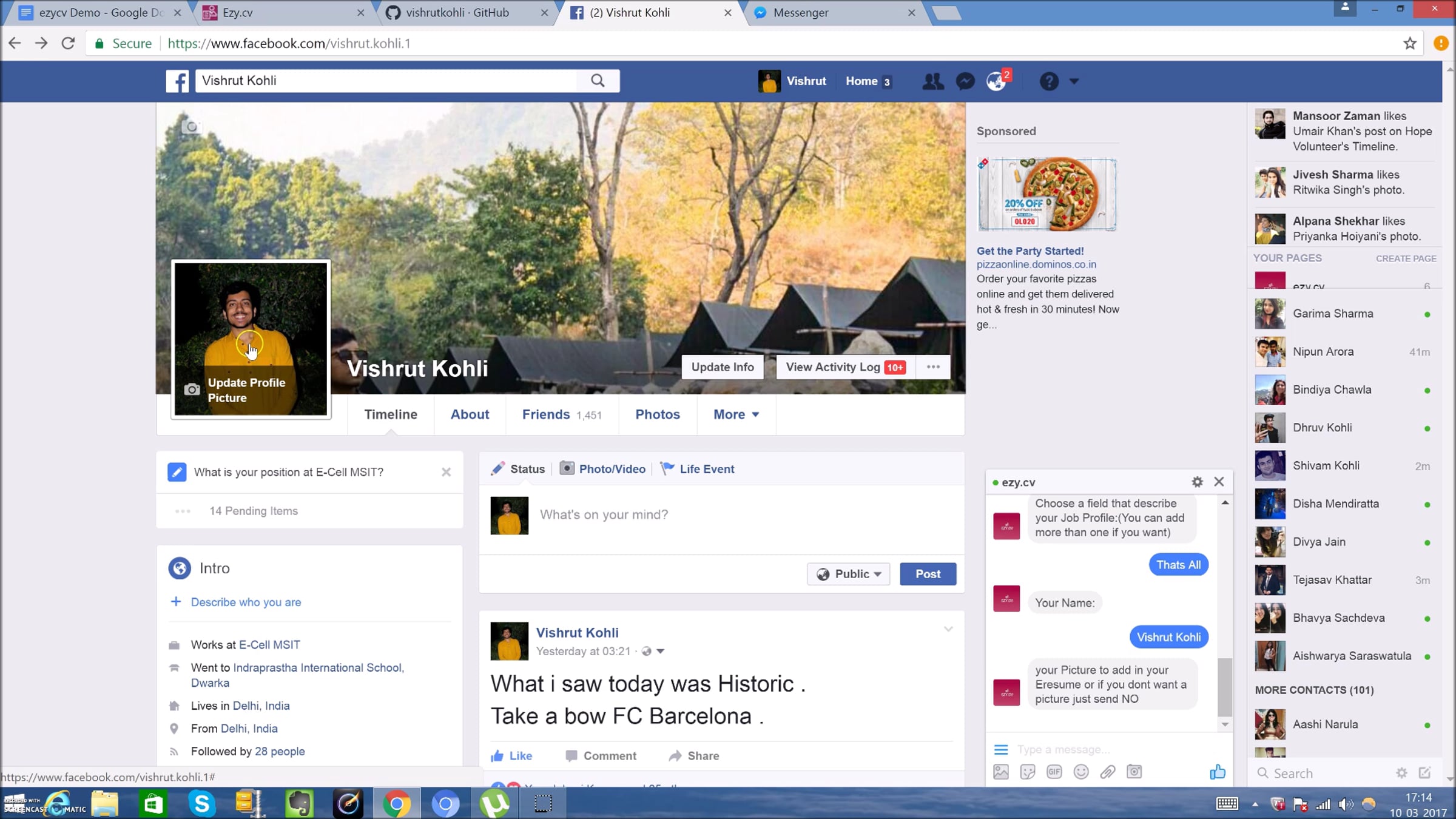This screenshot has width=1456, height=819.
Task: Open the About tab
Action: (x=470, y=414)
